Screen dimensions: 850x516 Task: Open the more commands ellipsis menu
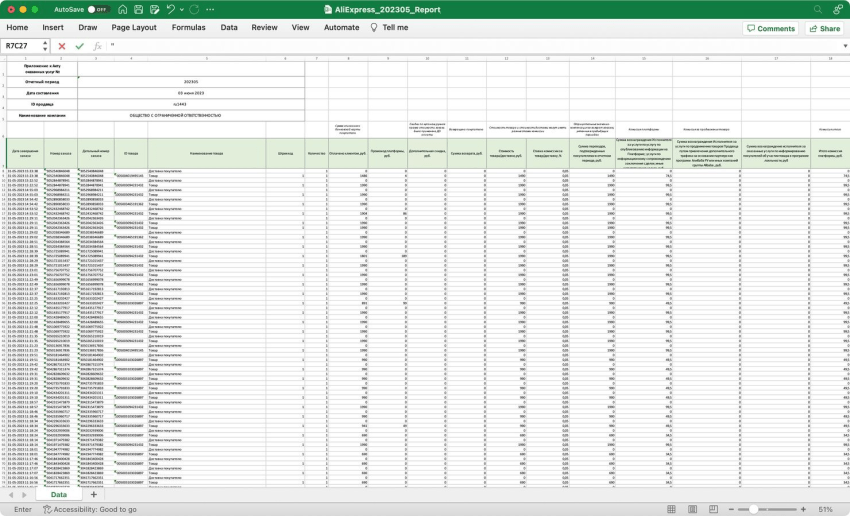pos(210,9)
